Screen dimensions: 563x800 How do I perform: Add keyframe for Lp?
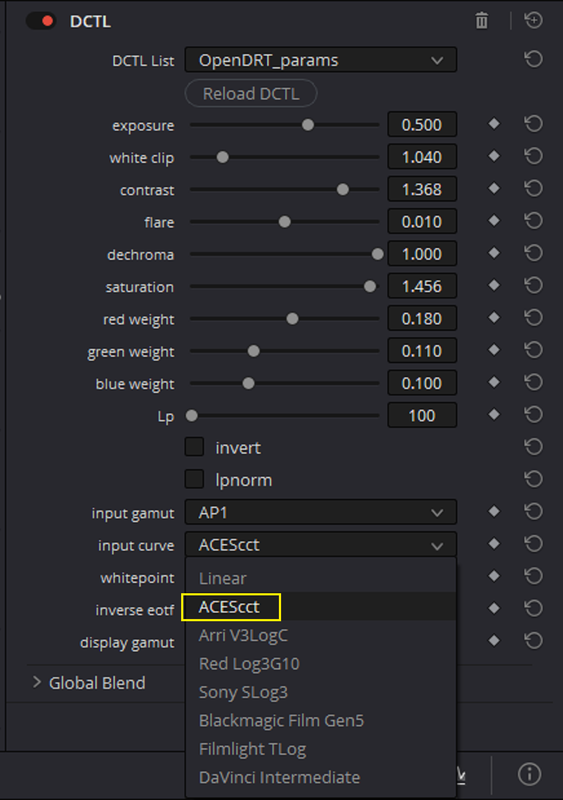[494, 414]
